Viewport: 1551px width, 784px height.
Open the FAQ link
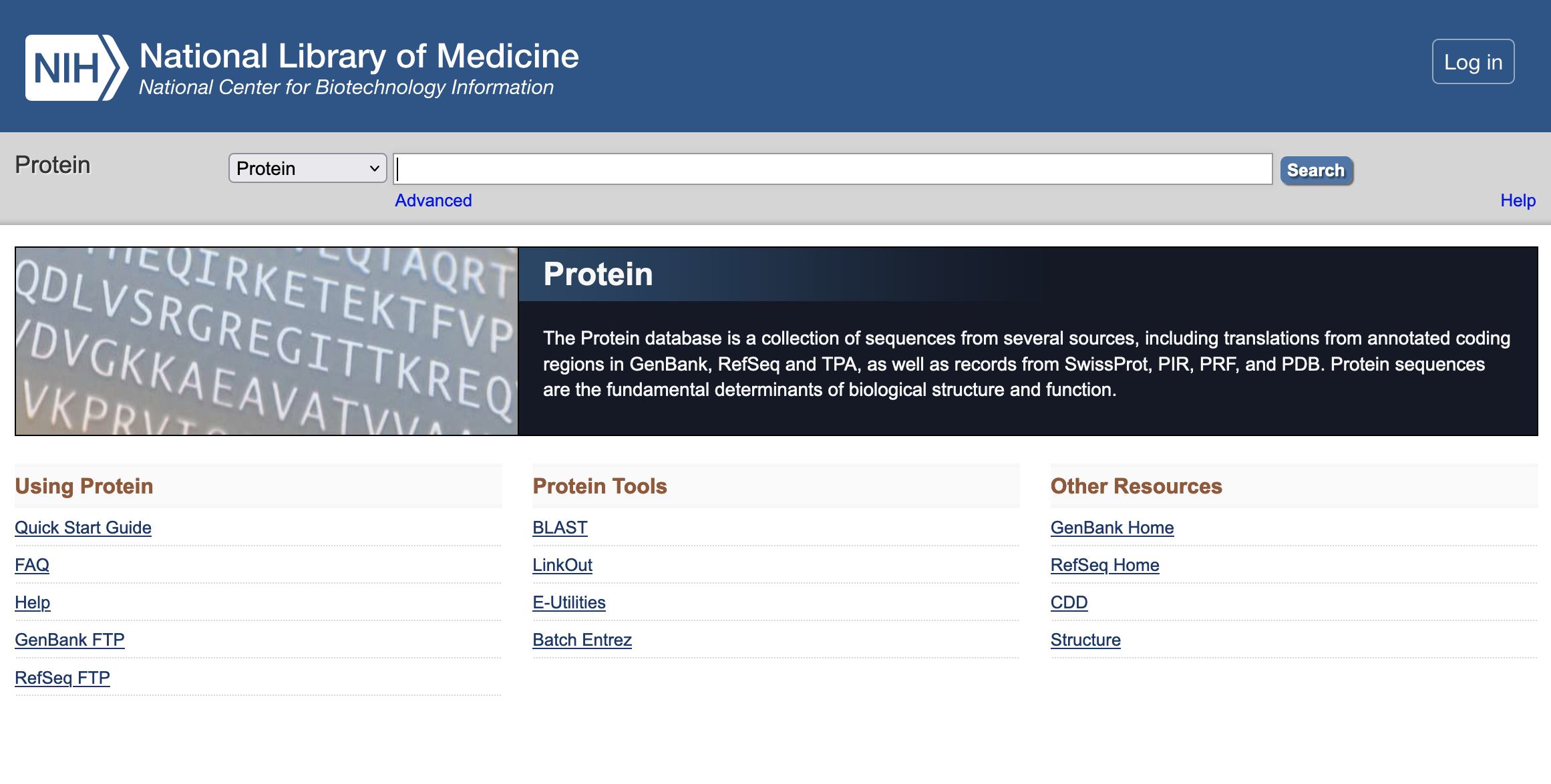(32, 565)
